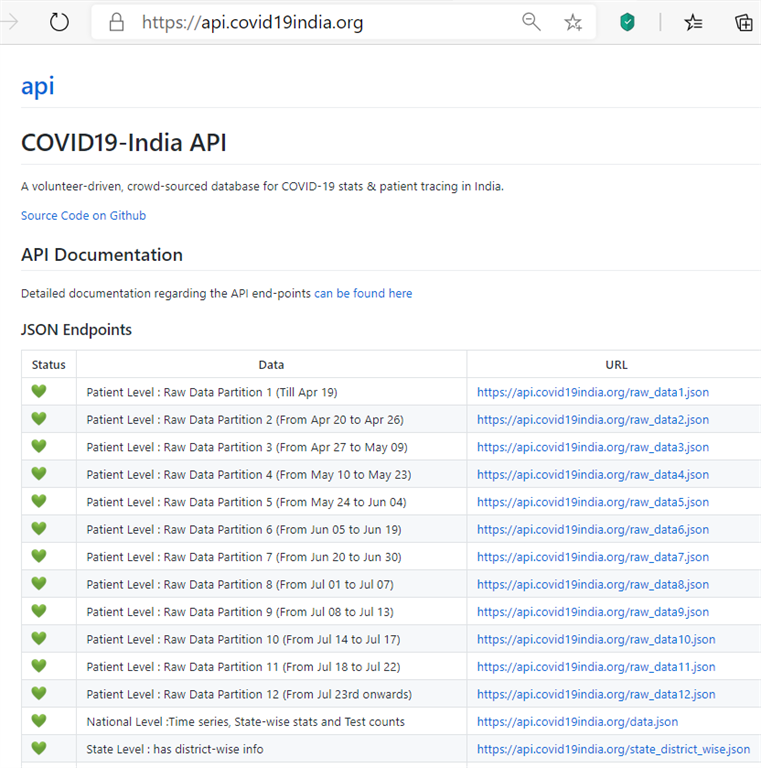Screen dimensions: 761x768
Task: Click green heart status for Partition 2
Action: 39,419
